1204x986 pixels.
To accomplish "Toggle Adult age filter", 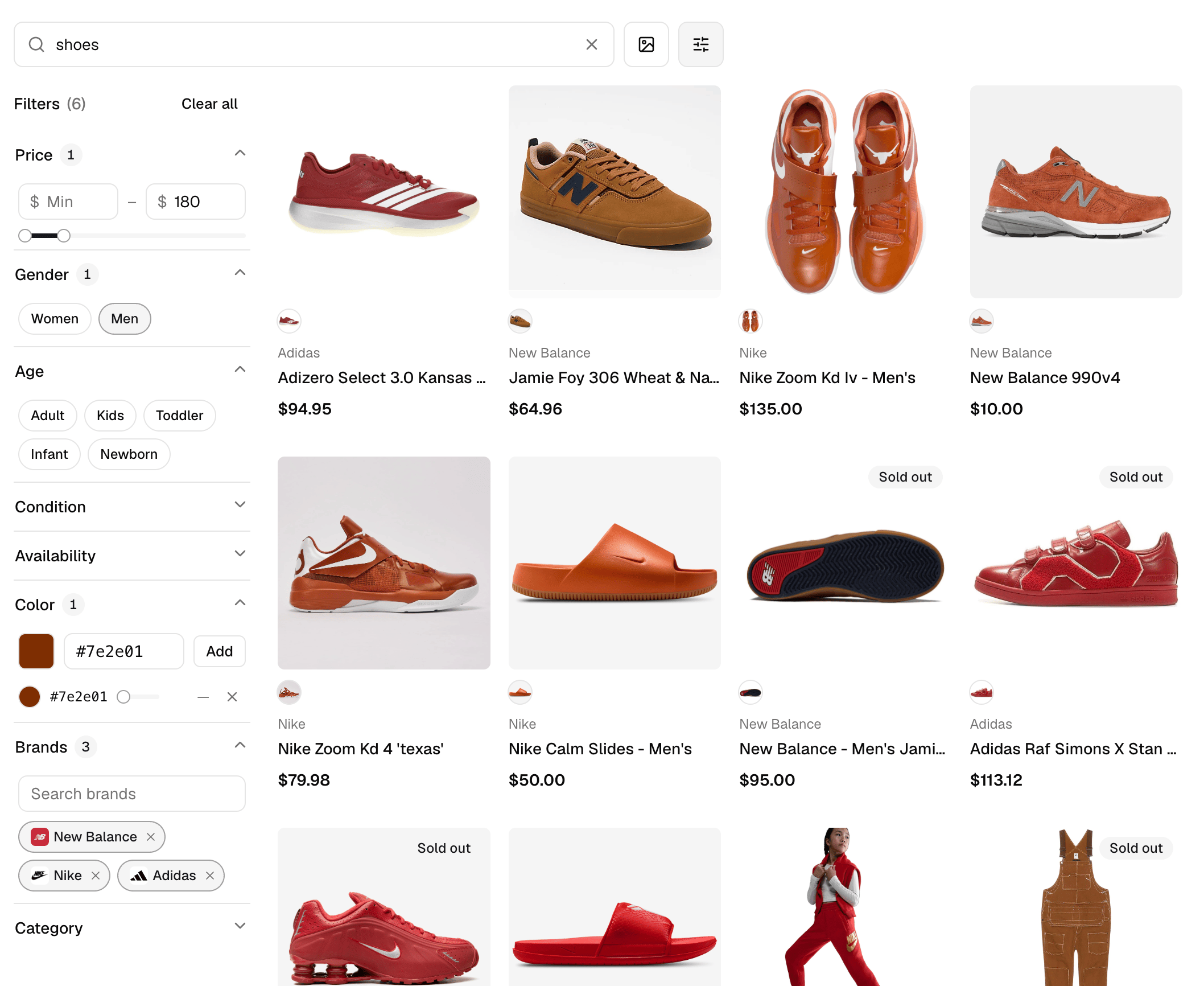I will (x=48, y=416).
